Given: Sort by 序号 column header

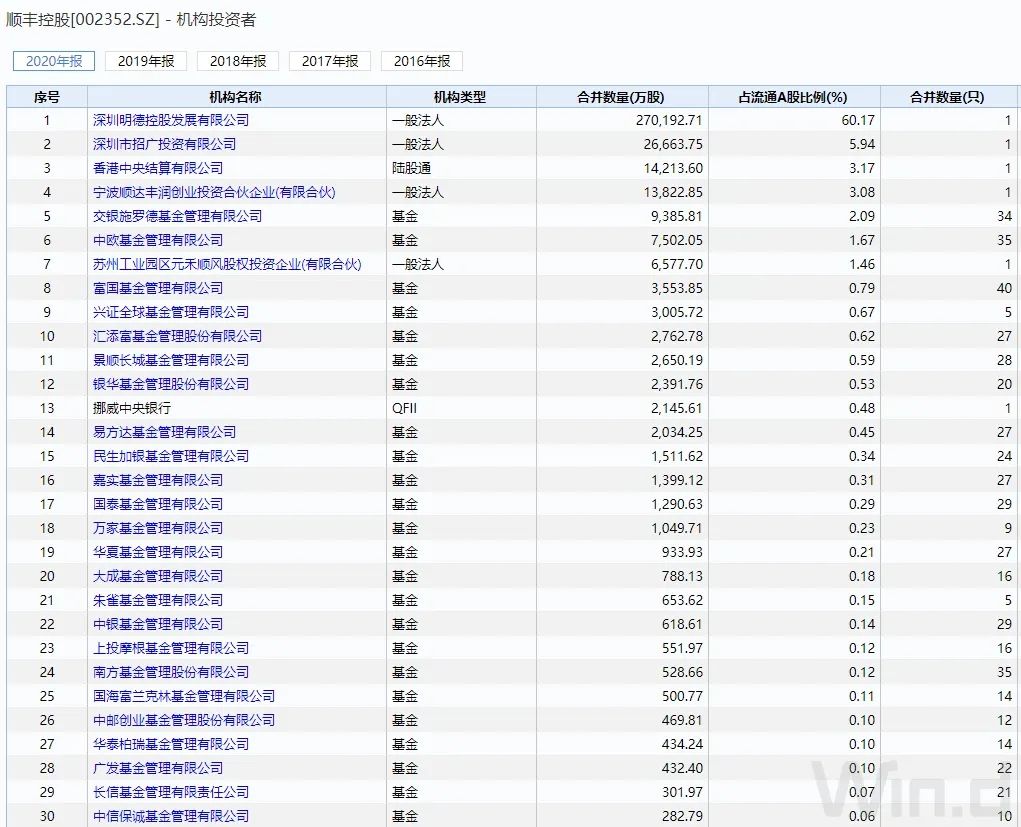Looking at the screenshot, I should (47, 97).
